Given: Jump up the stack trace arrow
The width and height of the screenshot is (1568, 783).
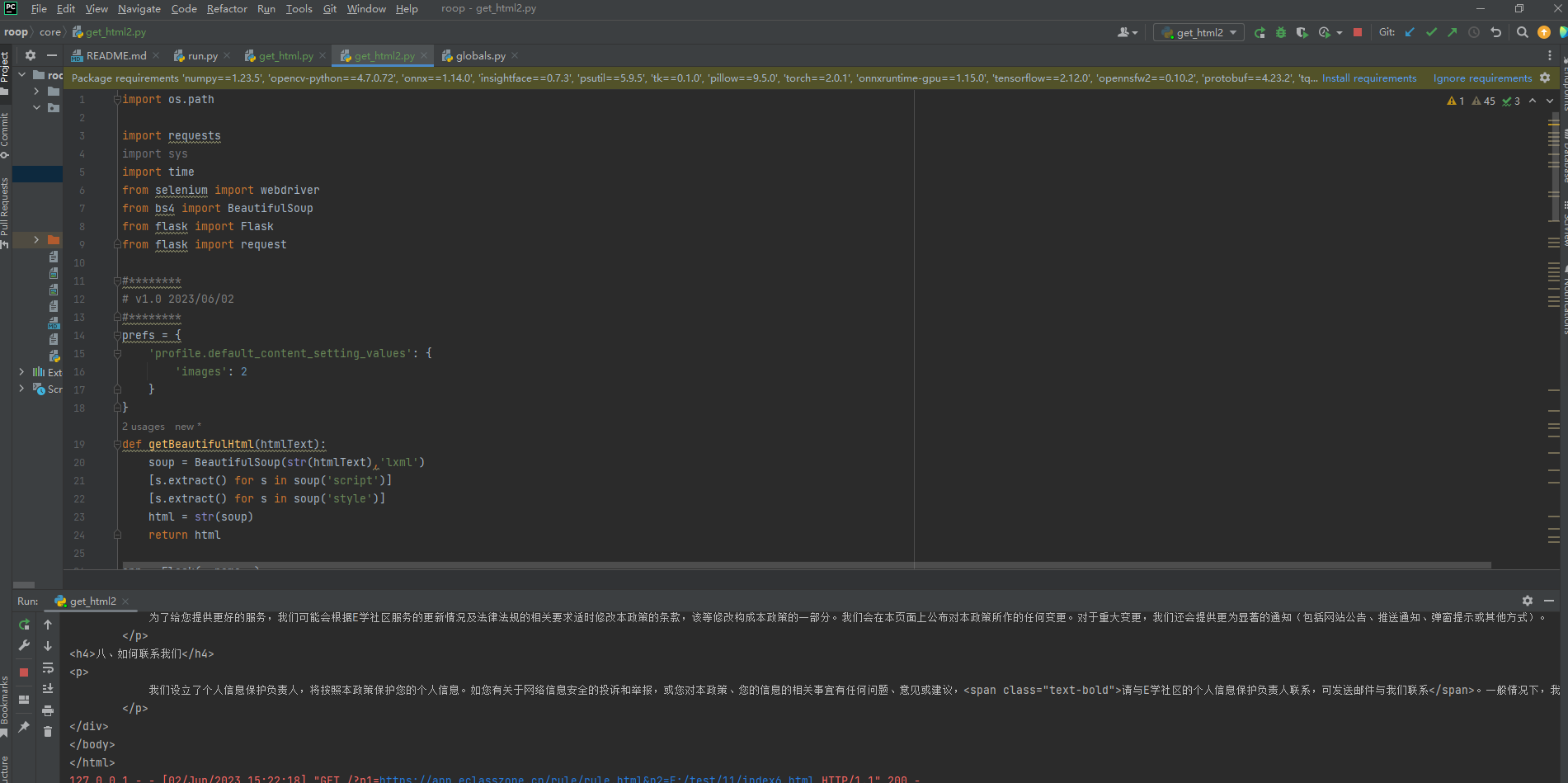Looking at the screenshot, I should [x=48, y=625].
